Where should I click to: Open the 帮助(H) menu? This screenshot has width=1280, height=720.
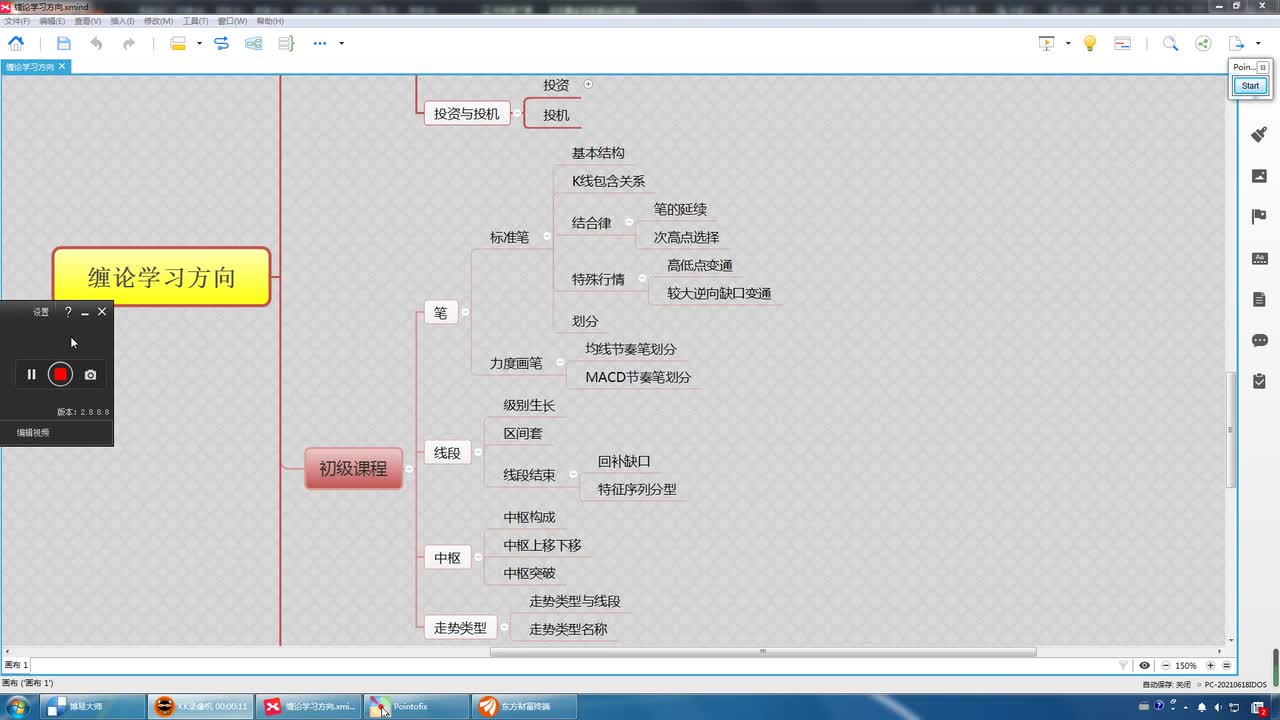pos(270,21)
